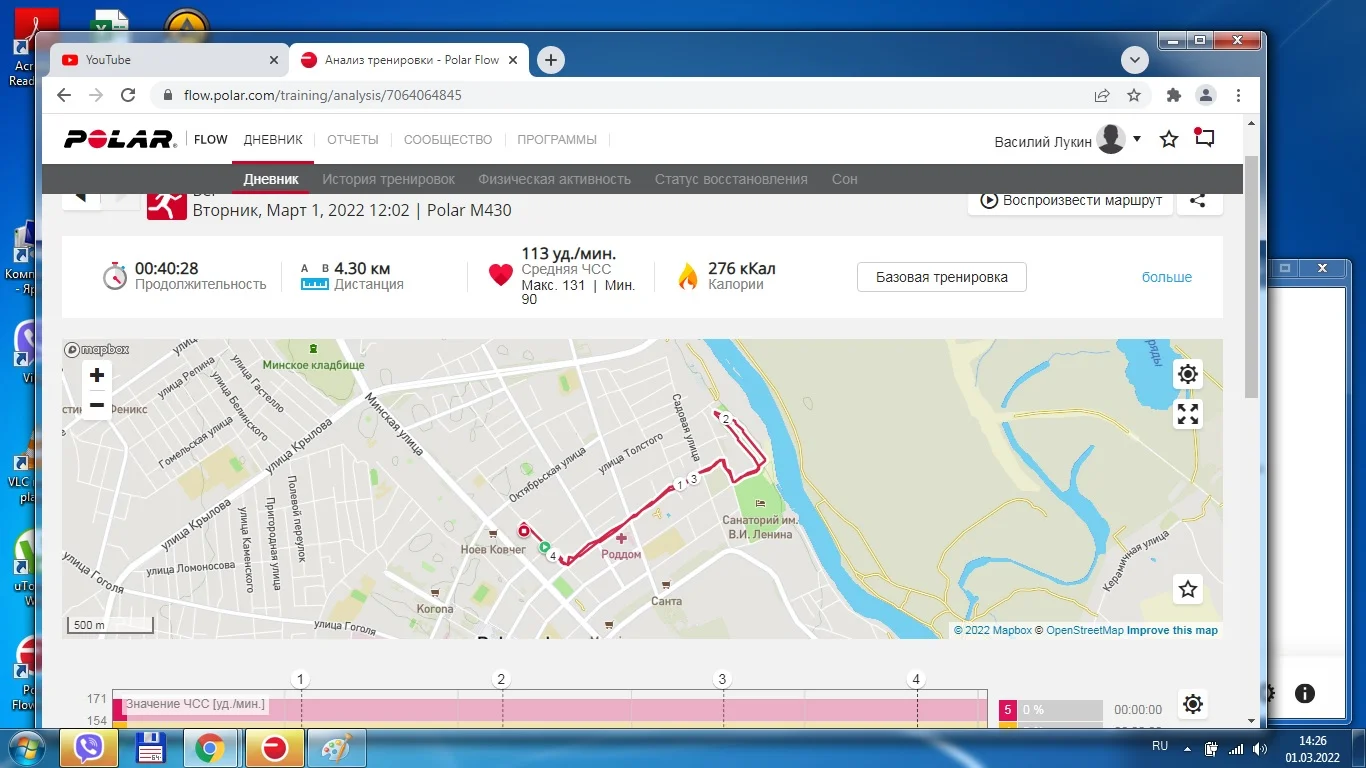This screenshot has height=768, width=1366.
Task: Open the favorites star in the Polar header
Action: pyautogui.click(x=1169, y=140)
